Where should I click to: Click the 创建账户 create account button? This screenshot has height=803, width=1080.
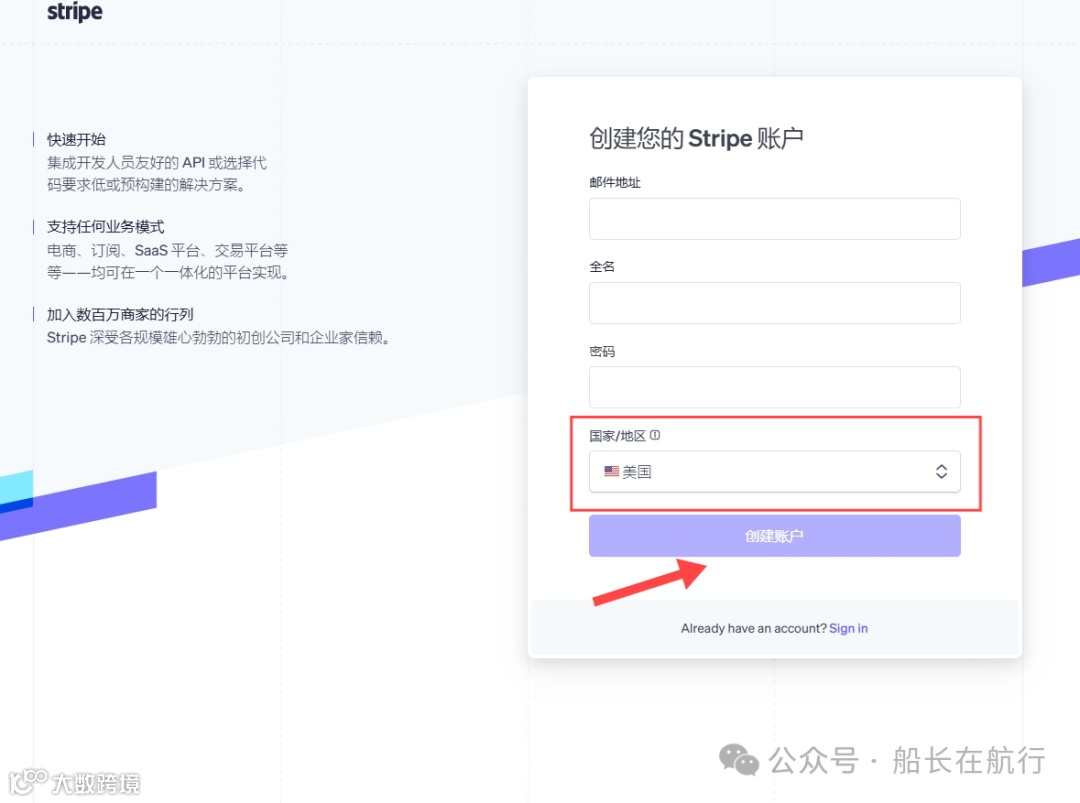pos(774,536)
